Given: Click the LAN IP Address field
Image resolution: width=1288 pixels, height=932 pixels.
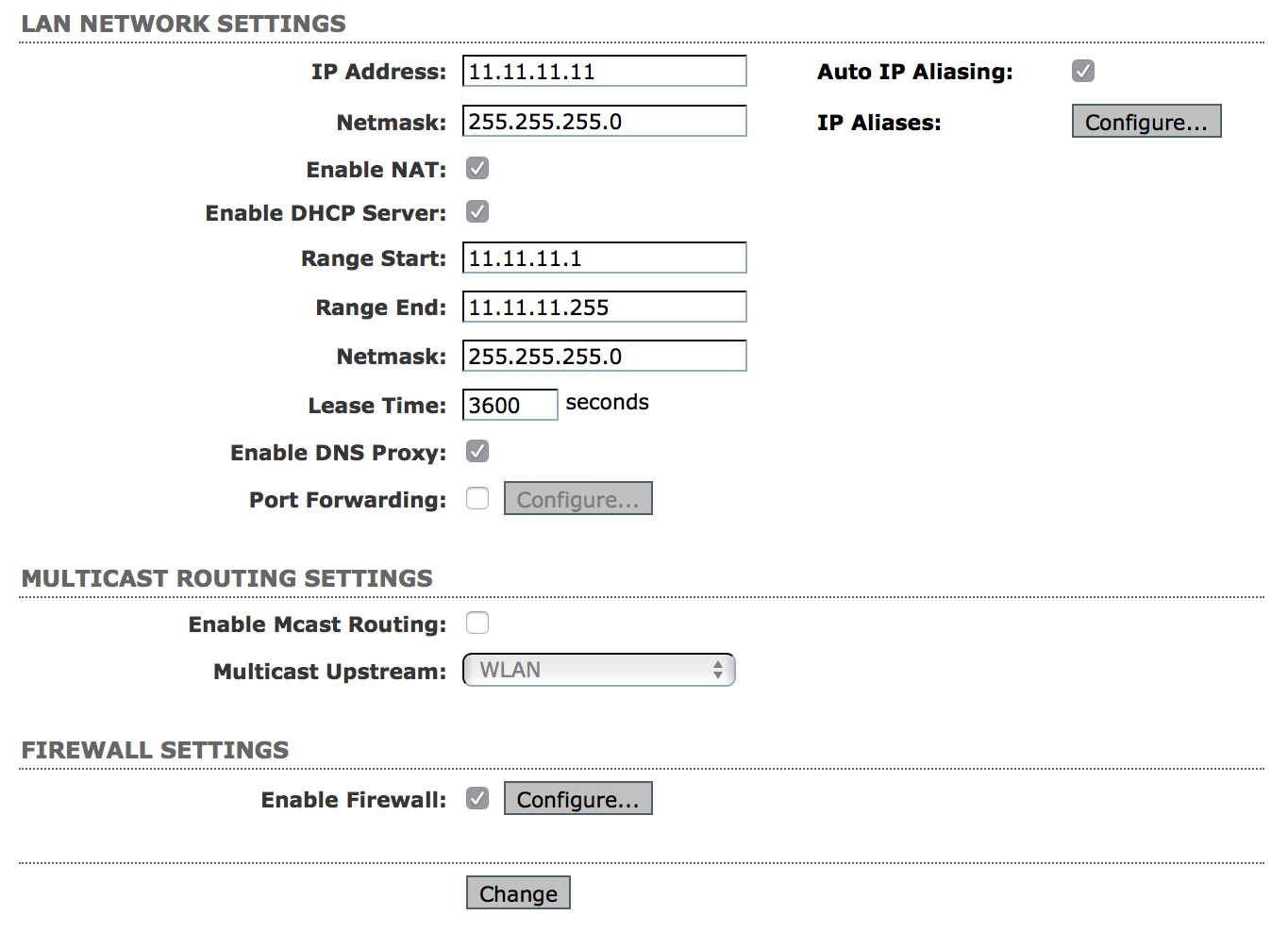Looking at the screenshot, I should pos(604,72).
